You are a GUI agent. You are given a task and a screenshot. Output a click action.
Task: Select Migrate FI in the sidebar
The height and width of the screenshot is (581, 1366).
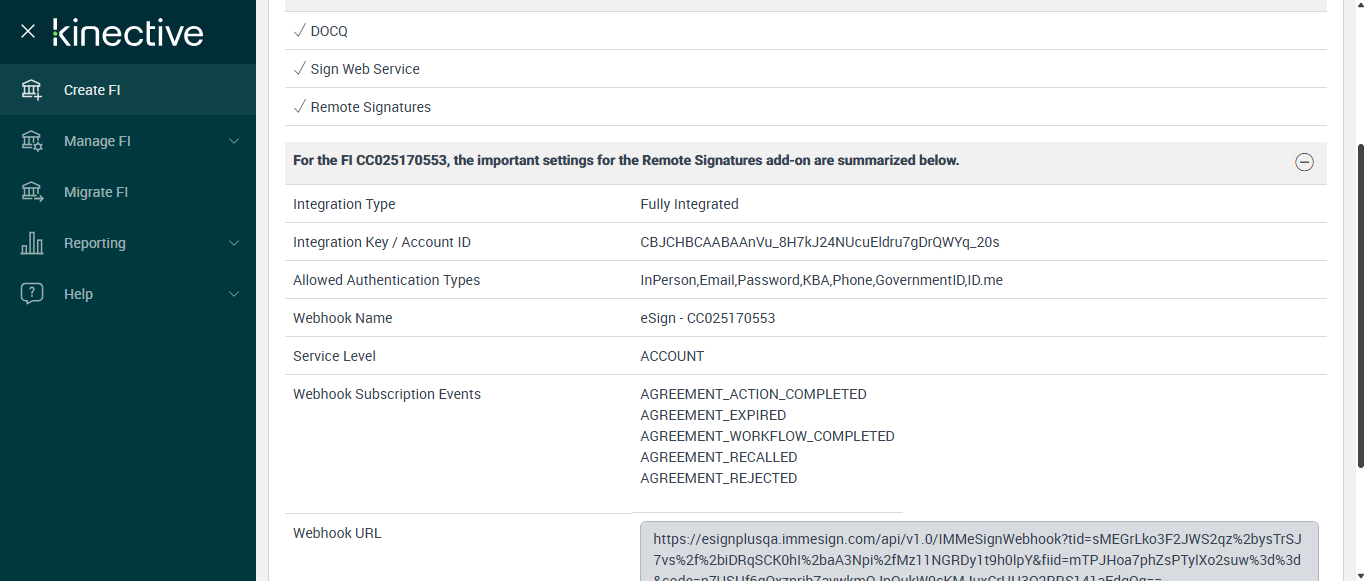click(96, 192)
